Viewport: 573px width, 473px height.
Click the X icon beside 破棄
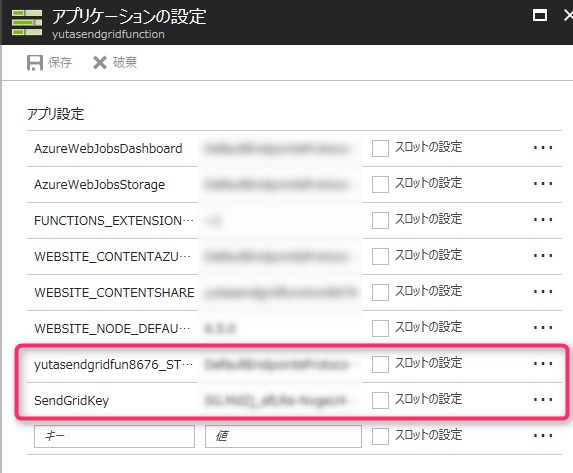pyautogui.click(x=100, y=63)
